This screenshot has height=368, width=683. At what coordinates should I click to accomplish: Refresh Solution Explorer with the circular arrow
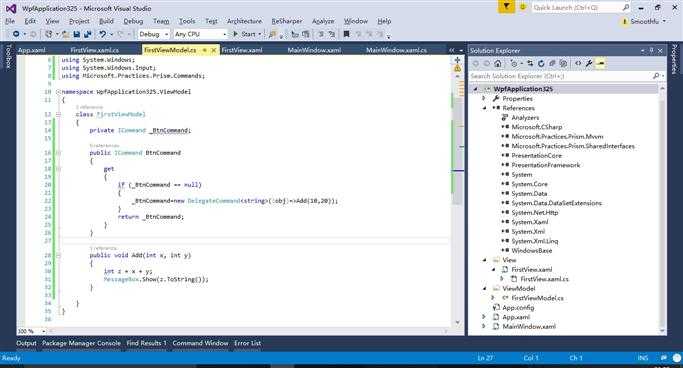541,64
